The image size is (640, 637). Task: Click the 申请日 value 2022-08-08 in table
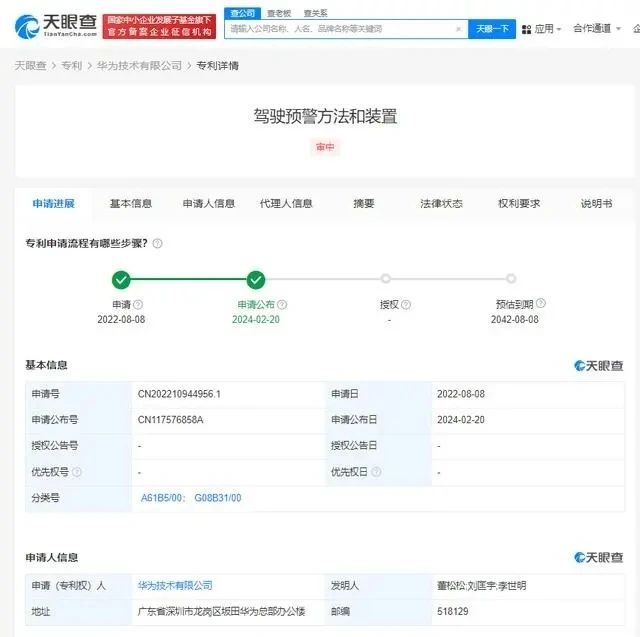pos(461,394)
